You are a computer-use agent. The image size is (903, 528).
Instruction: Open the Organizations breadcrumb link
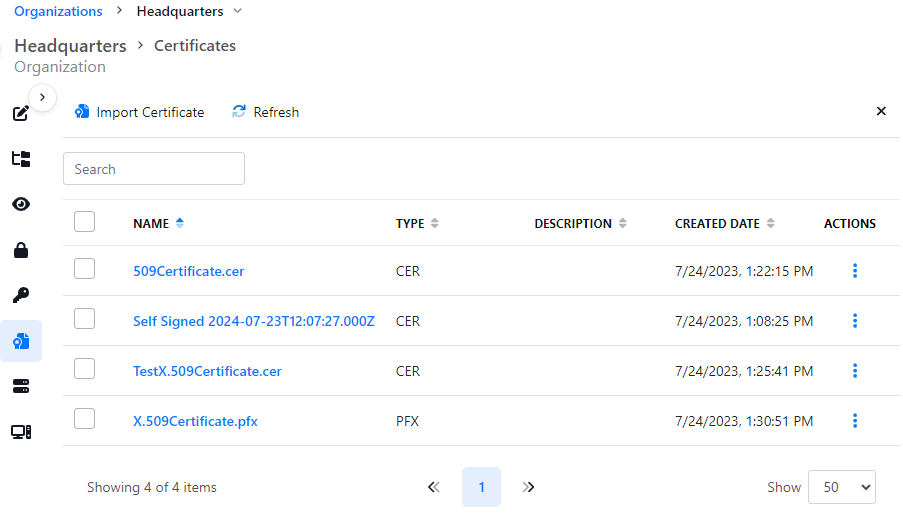(x=58, y=12)
